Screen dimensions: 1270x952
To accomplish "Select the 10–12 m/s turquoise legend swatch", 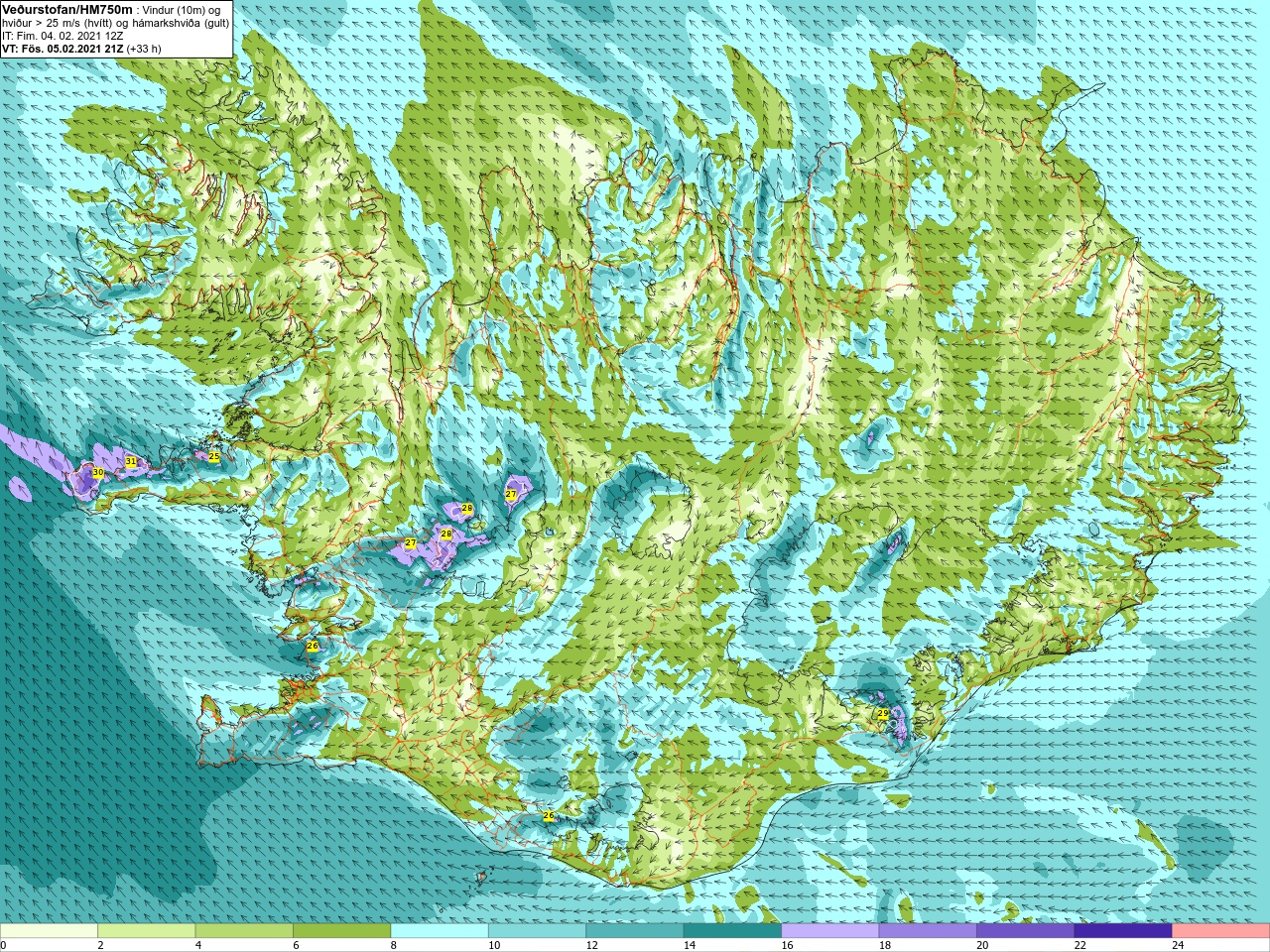I will 537,931.
